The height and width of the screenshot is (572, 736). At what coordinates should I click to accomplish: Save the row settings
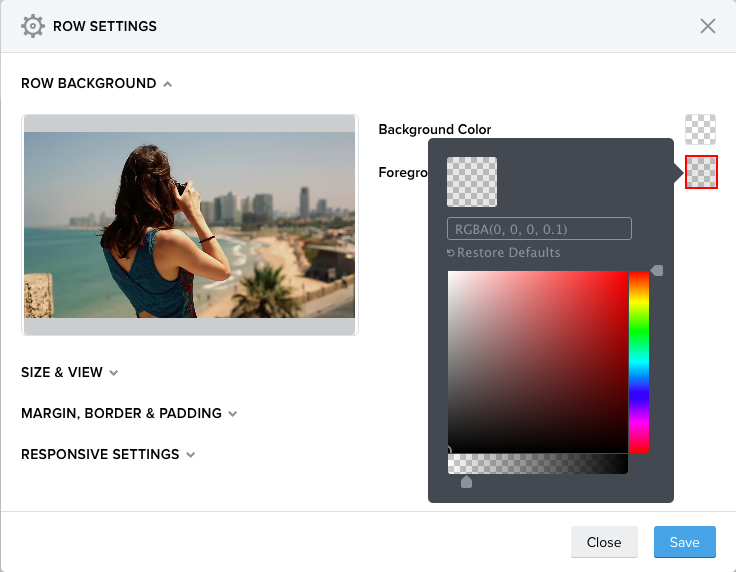684,542
